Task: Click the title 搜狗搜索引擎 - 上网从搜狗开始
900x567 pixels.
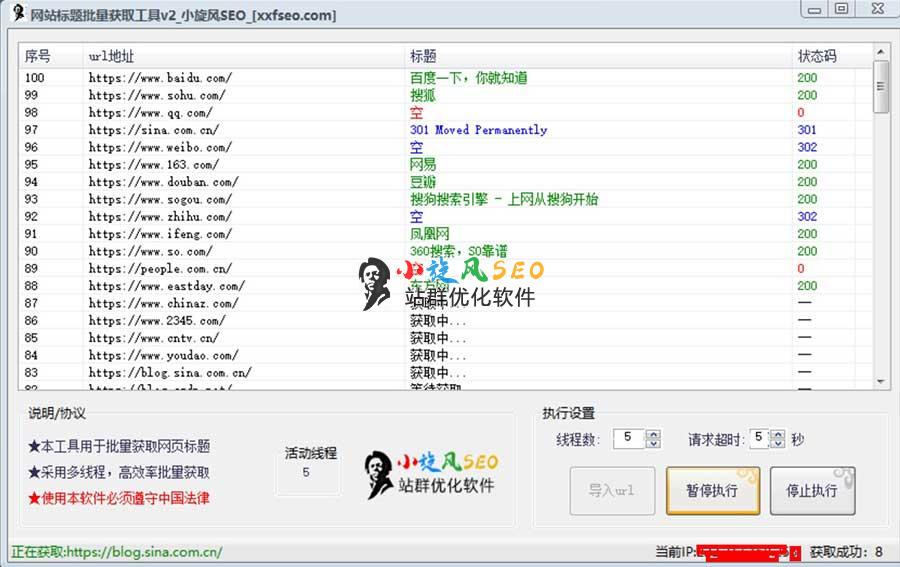Action: [x=504, y=199]
